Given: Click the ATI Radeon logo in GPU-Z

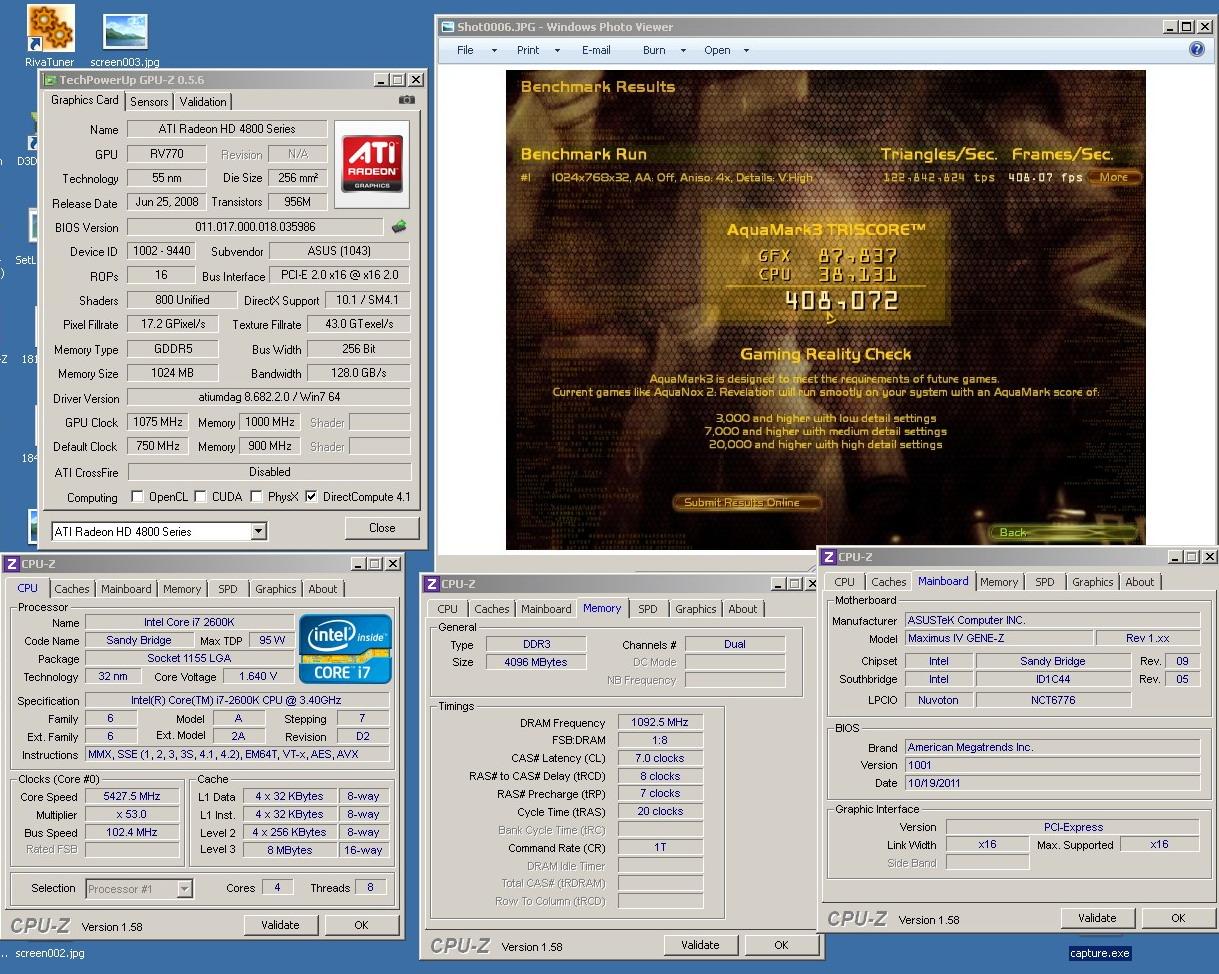Looking at the screenshot, I should pyautogui.click(x=372, y=165).
